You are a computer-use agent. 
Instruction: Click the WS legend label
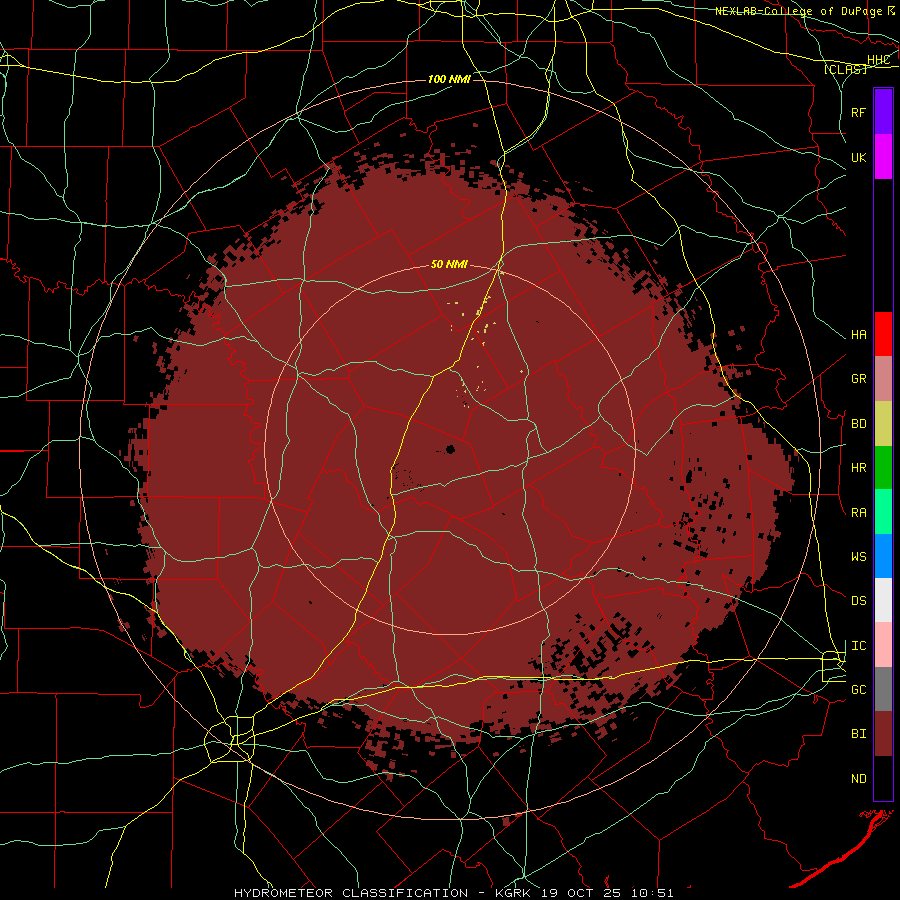coord(858,556)
